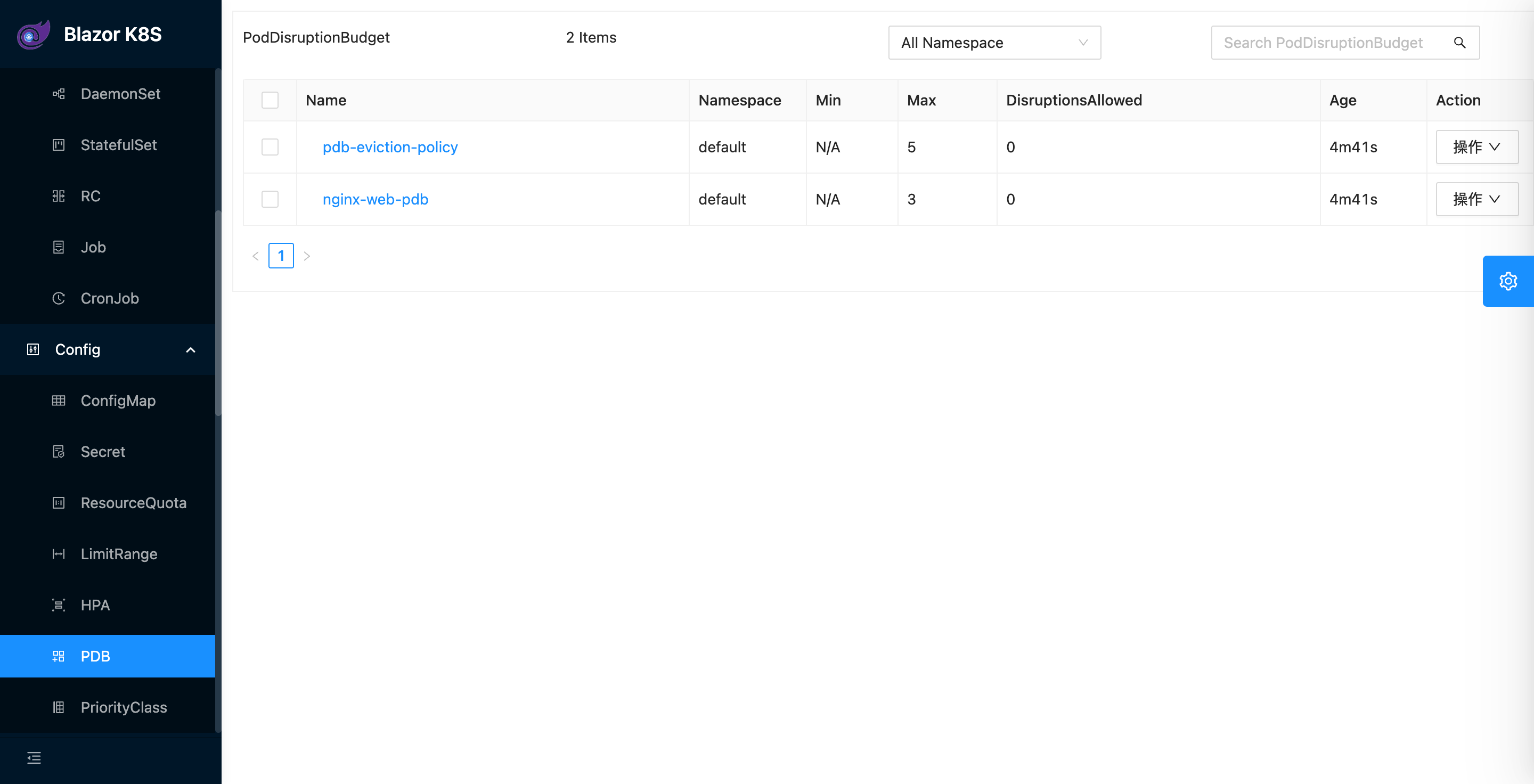This screenshot has height=784, width=1534.
Task: Open ConfigMap menu item
Action: tap(107, 401)
